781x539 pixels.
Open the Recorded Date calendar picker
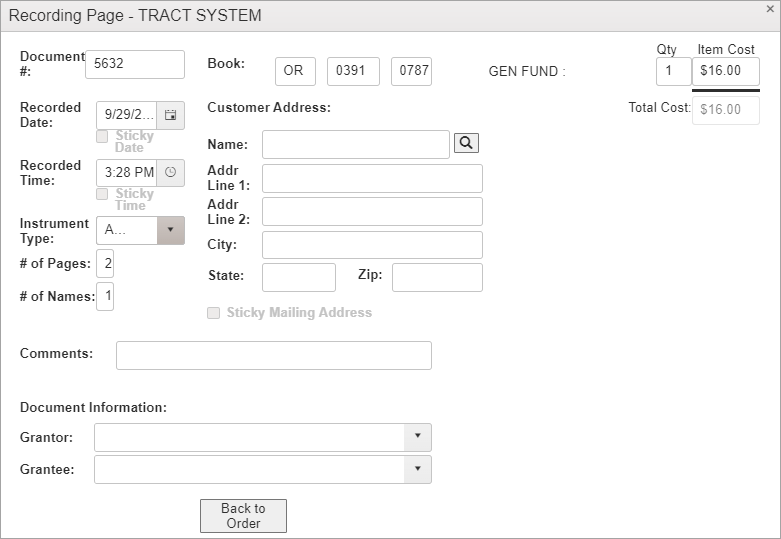pyautogui.click(x=170, y=115)
